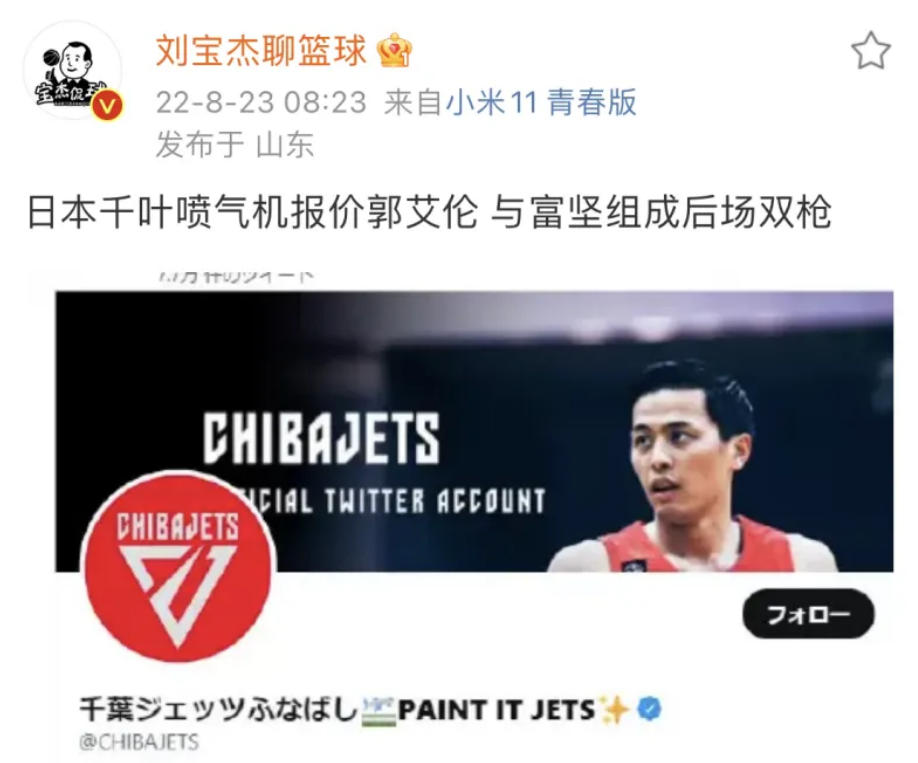This screenshot has width=918, height=763.
Task: Click the post timestamp 22-8-23 08:23
Action: [x=261, y=102]
